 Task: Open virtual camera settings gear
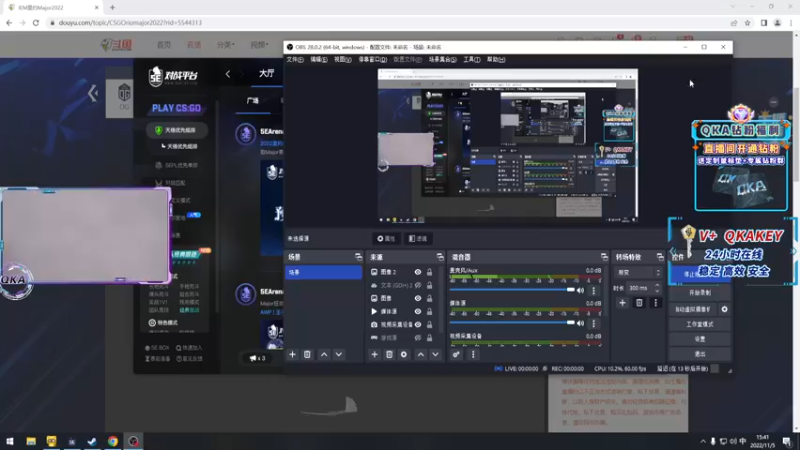(x=724, y=309)
